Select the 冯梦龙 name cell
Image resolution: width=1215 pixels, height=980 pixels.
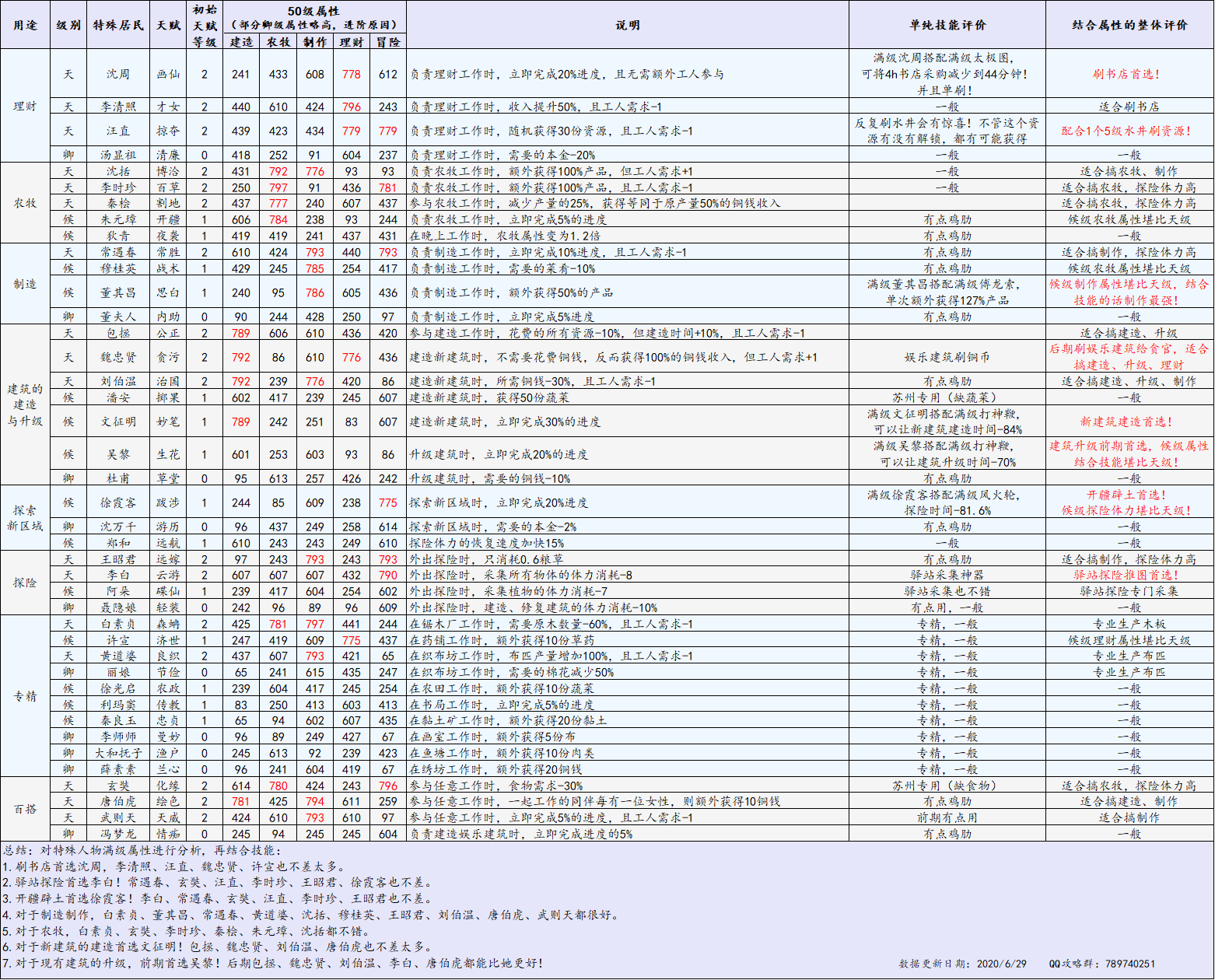click(x=118, y=834)
